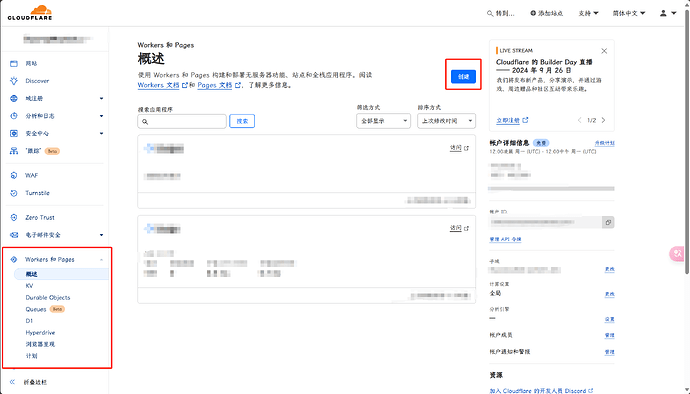The width and height of the screenshot is (690, 394).
Task: Go to next announcement with right chevron
Action: pyautogui.click(x=603, y=120)
